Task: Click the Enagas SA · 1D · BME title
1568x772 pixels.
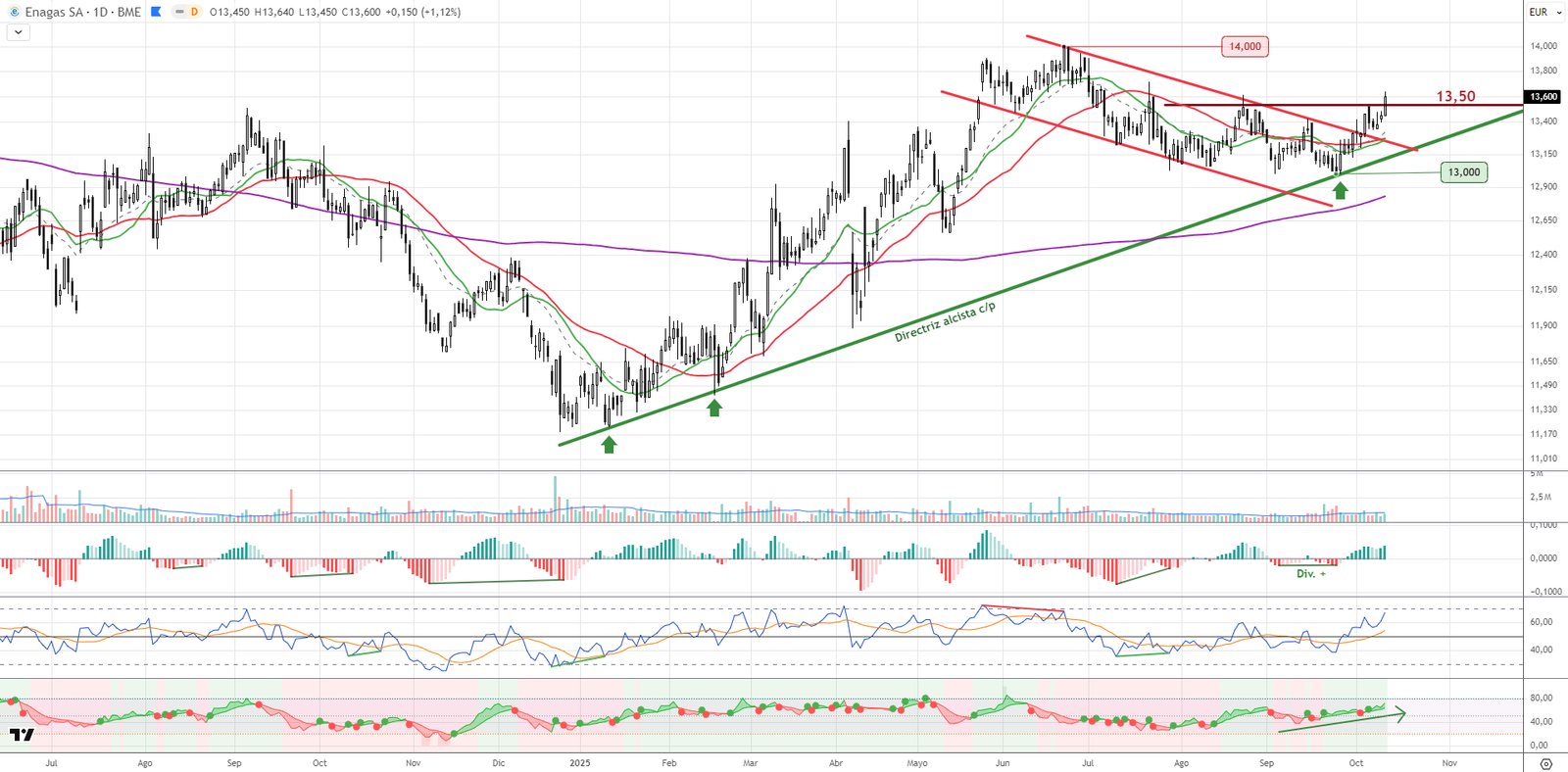Action: click(x=82, y=12)
